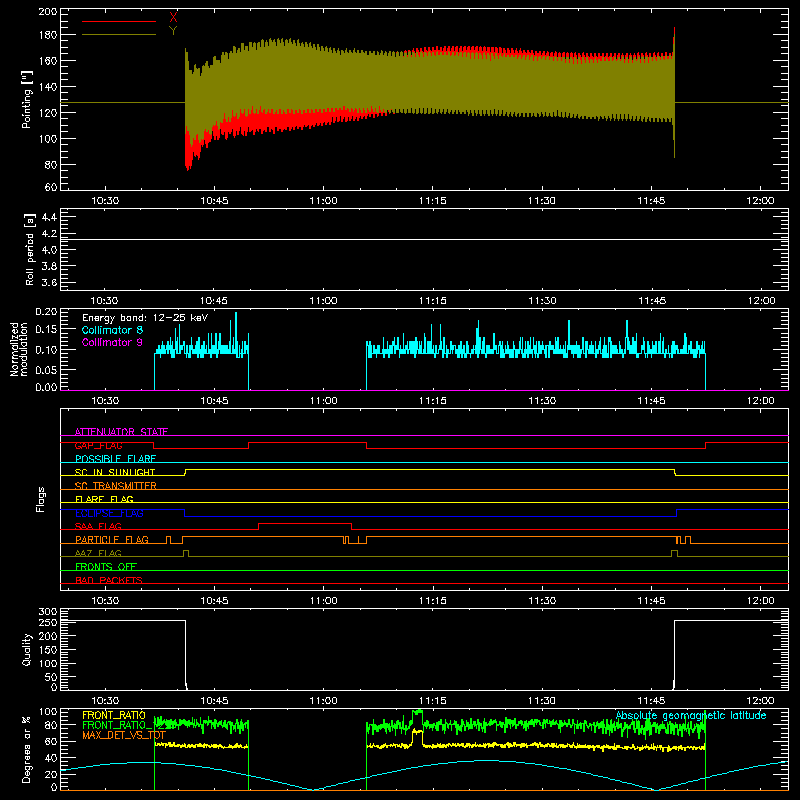Click the ECLIPSE_FLAG label

click(109, 513)
